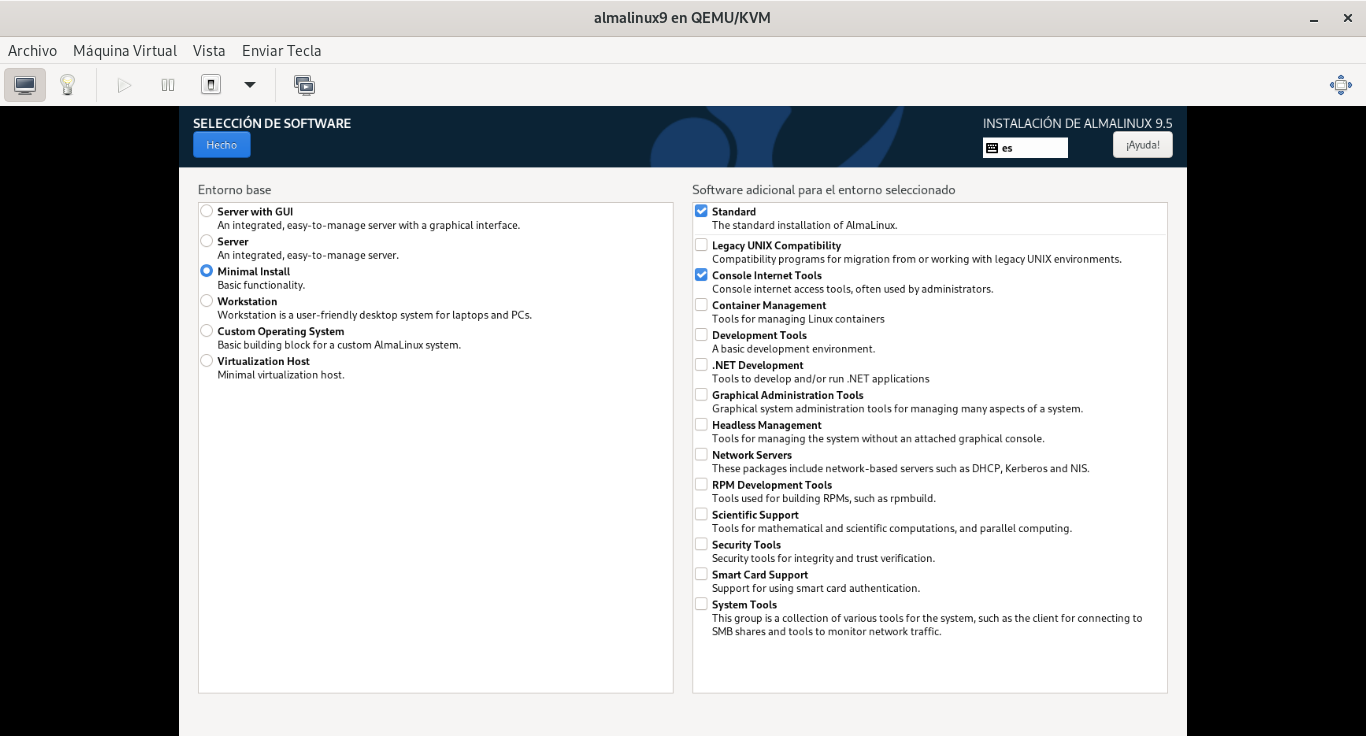The height and width of the screenshot is (736, 1366).
Task: Click 'Support for using smart card authentication.'
Action: pos(816,588)
